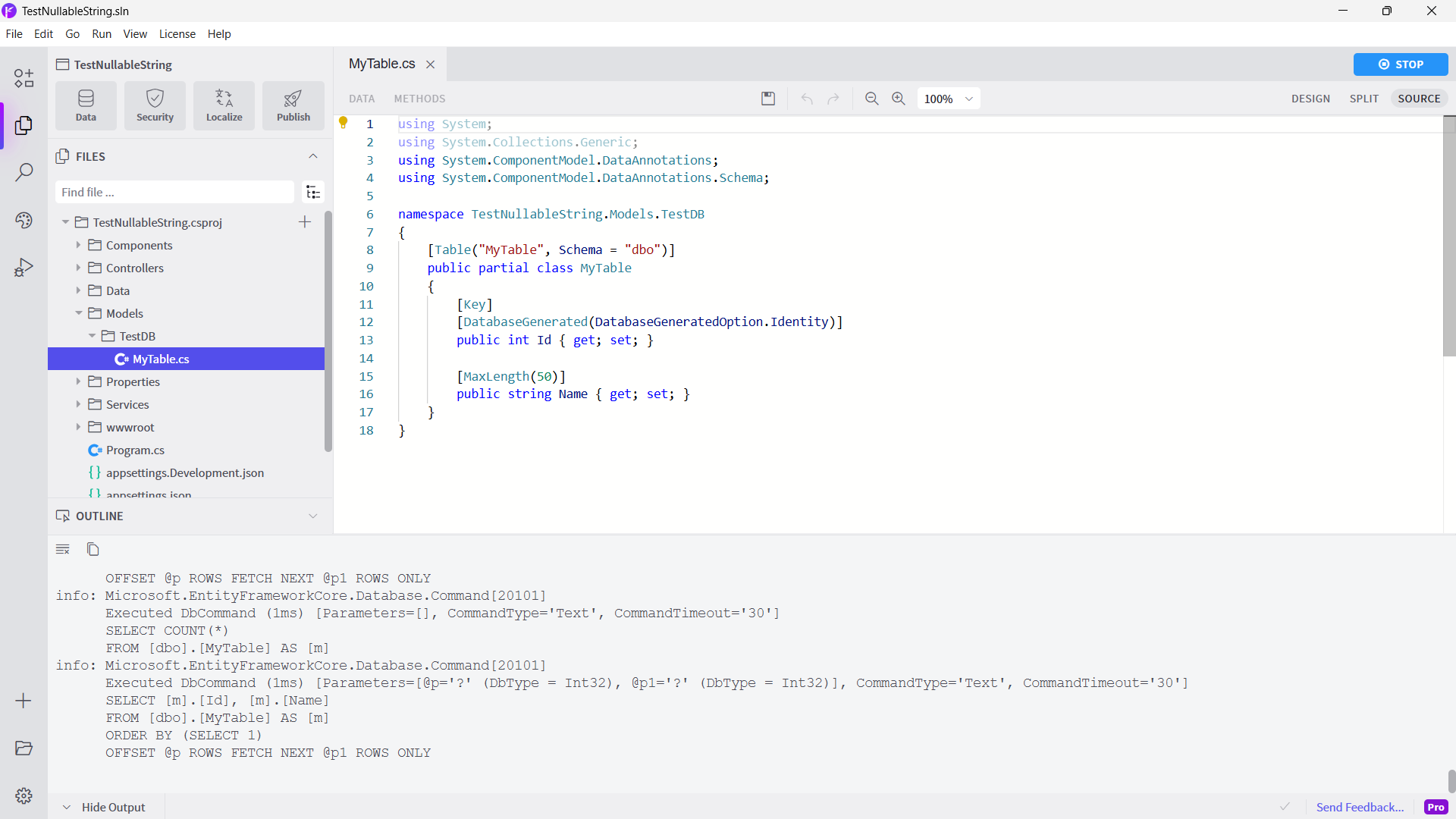Toggle word wrap in the output panel
This screenshot has width=1456, height=819.
pyautogui.click(x=63, y=549)
